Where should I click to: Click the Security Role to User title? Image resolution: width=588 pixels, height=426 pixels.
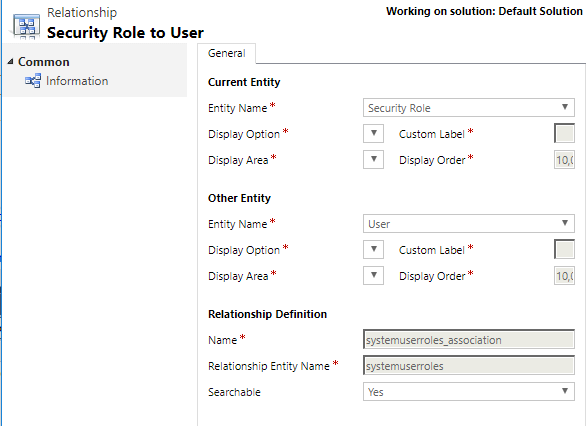tap(125, 33)
